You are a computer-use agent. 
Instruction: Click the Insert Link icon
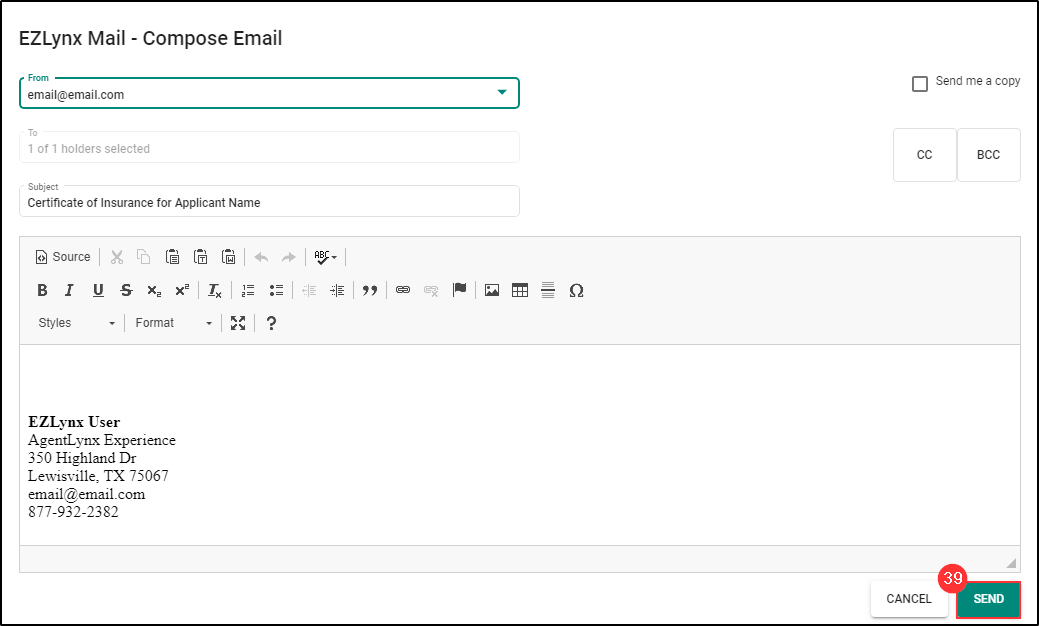[403, 290]
